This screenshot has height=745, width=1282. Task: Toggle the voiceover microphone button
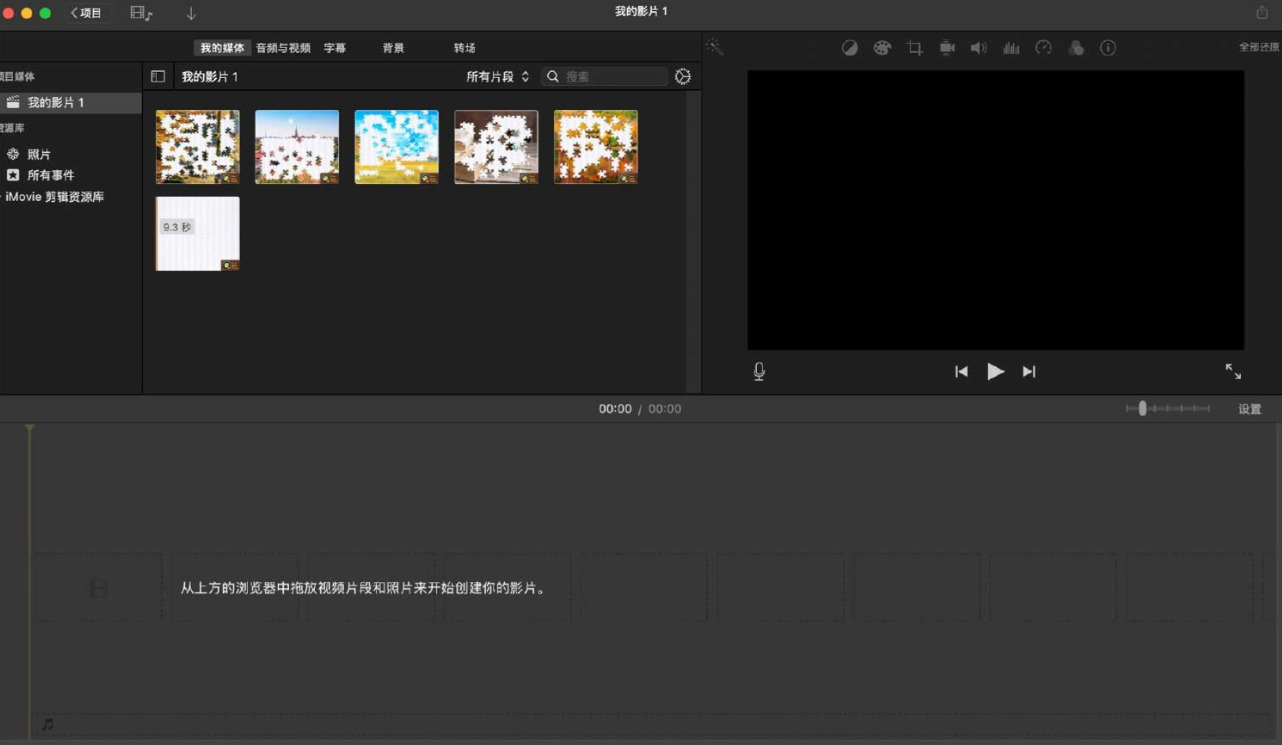tap(759, 371)
